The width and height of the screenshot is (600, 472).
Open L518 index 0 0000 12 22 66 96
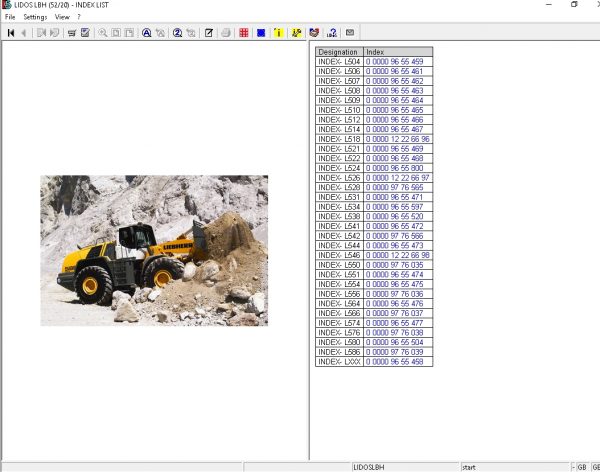[398, 139]
